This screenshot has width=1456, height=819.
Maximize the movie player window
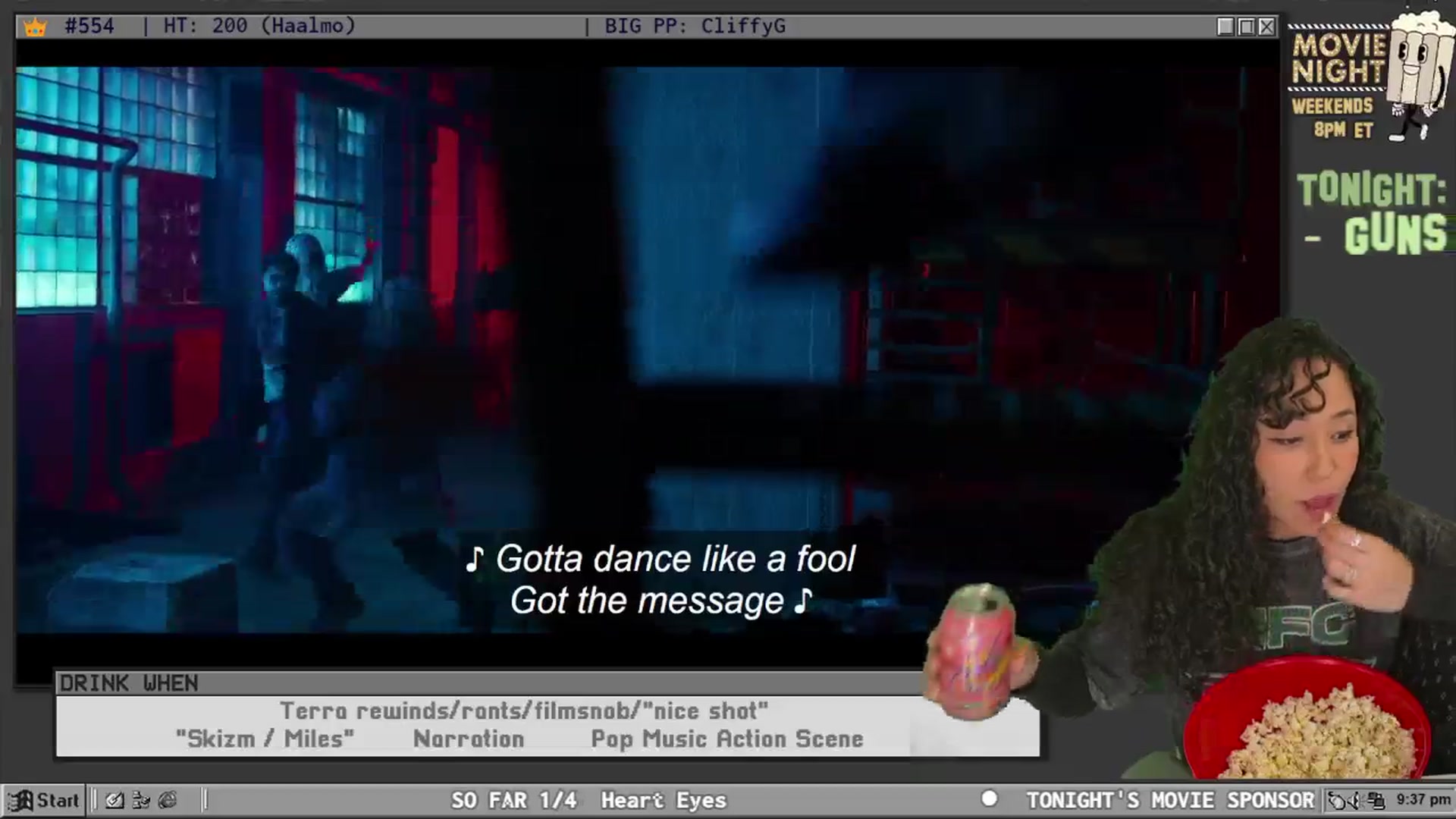coord(1246,27)
